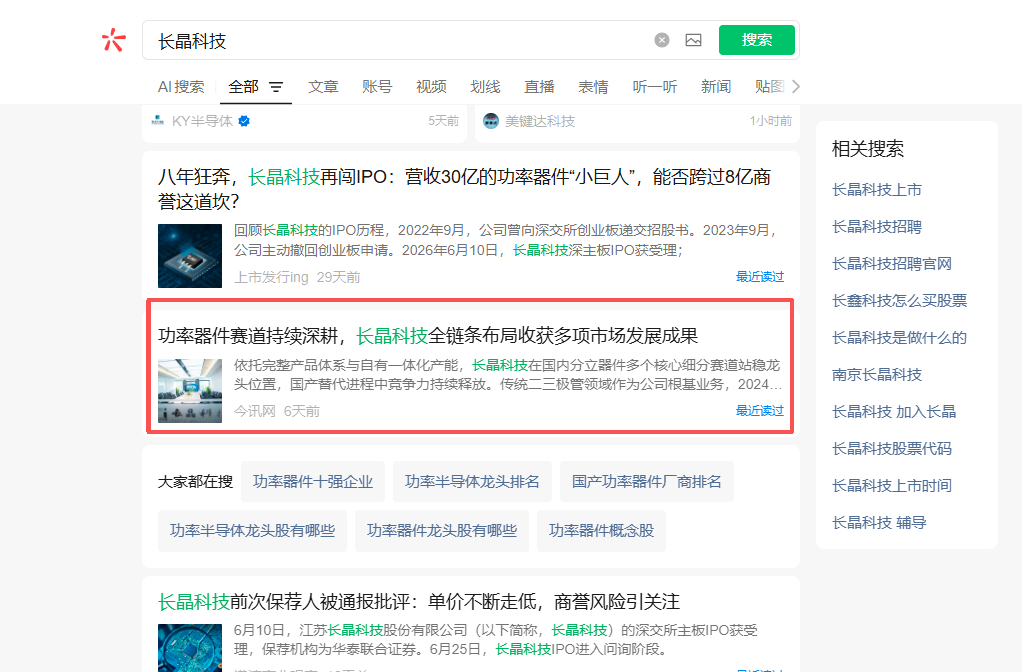Image resolution: width=1022 pixels, height=672 pixels.
Task: Open related search 长晶科技 辅导
Action: click(879, 523)
